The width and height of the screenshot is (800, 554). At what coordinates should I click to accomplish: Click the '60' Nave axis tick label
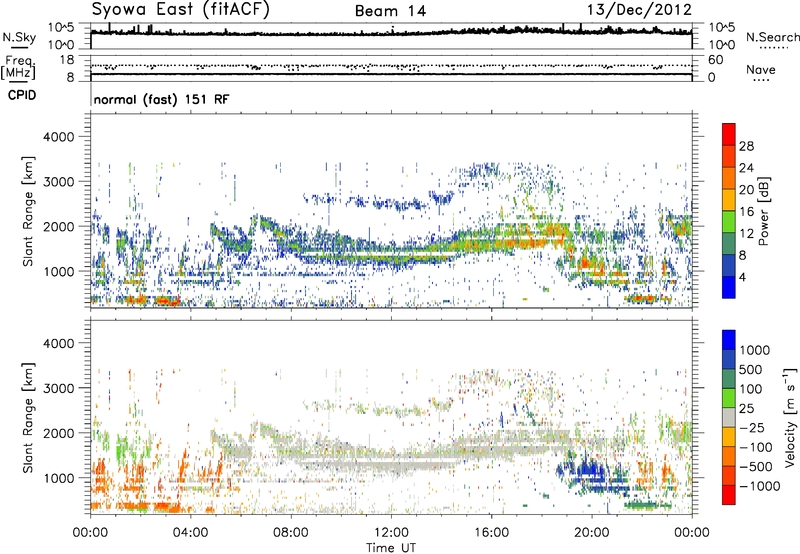coord(716,60)
